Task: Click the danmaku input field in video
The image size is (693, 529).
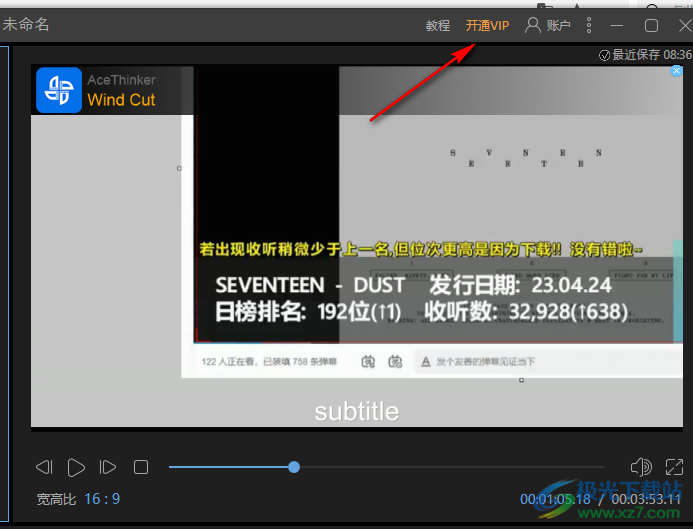Action: click(x=548, y=362)
